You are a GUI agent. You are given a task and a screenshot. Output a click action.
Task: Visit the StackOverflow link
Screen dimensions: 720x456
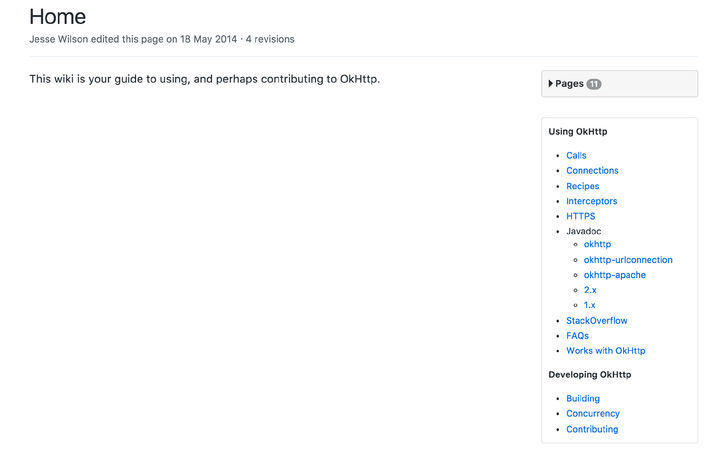click(x=597, y=321)
